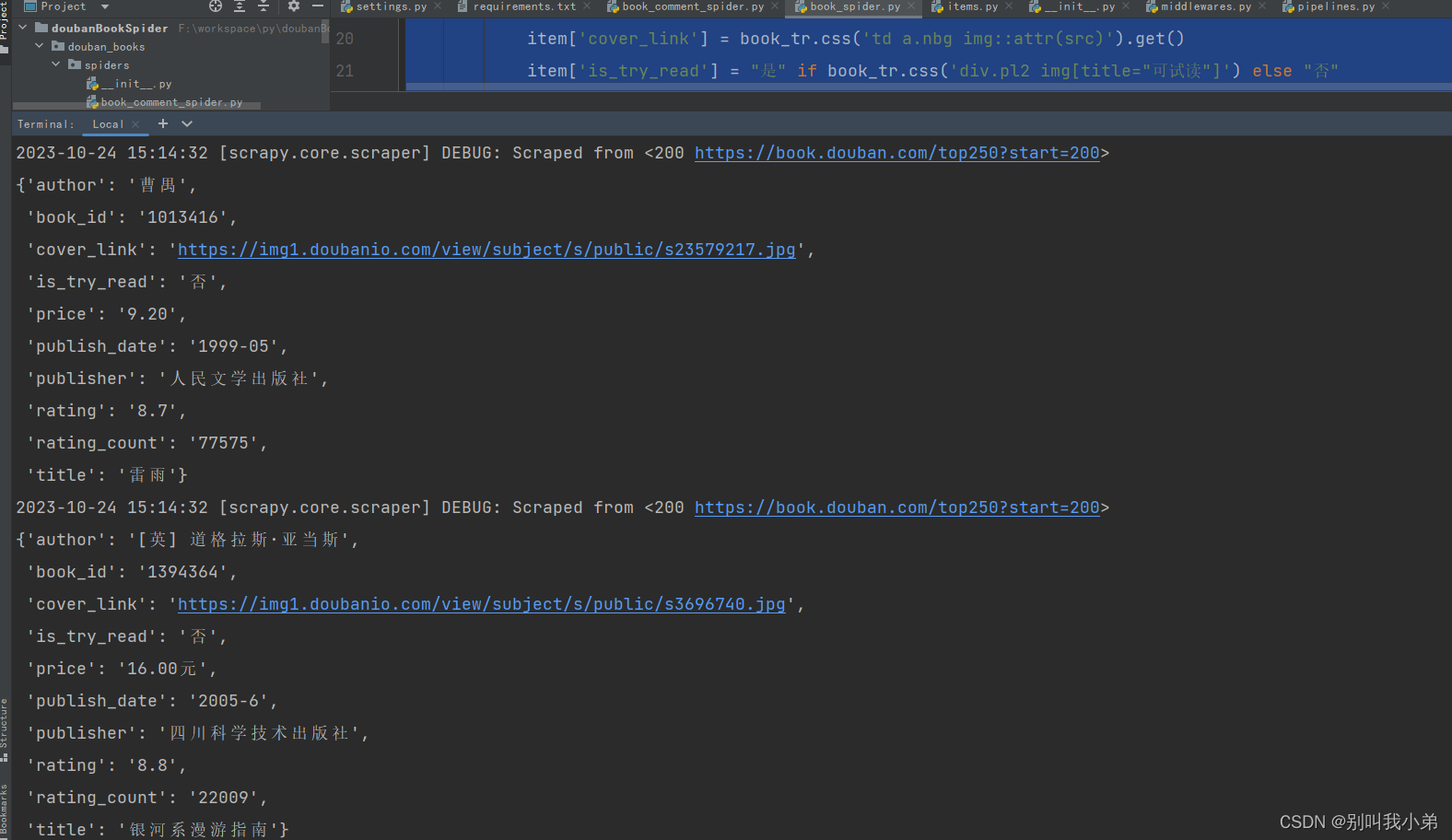The height and width of the screenshot is (840, 1452).
Task: Click the item['is_try_read'] code line
Action: (932, 71)
